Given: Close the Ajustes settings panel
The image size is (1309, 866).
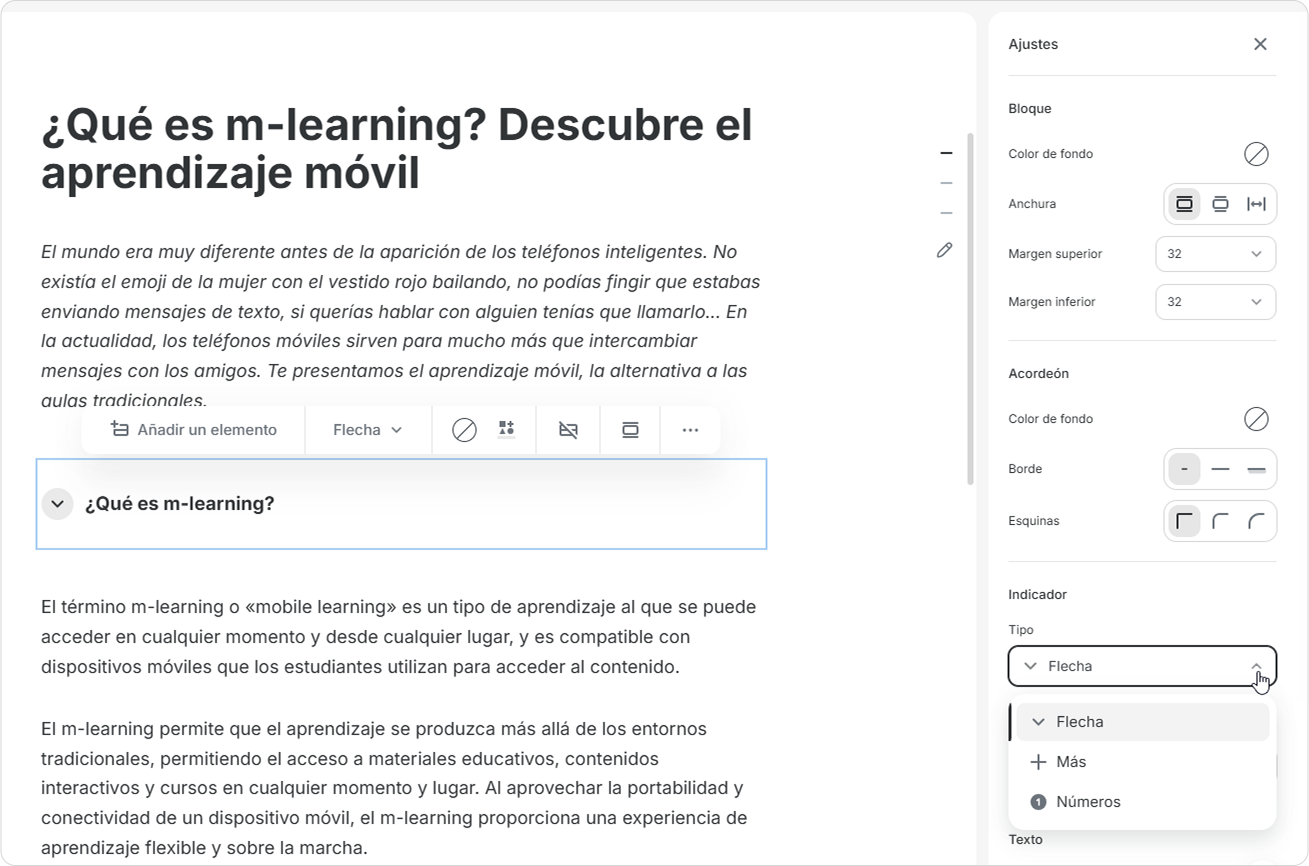Looking at the screenshot, I should coord(1260,44).
